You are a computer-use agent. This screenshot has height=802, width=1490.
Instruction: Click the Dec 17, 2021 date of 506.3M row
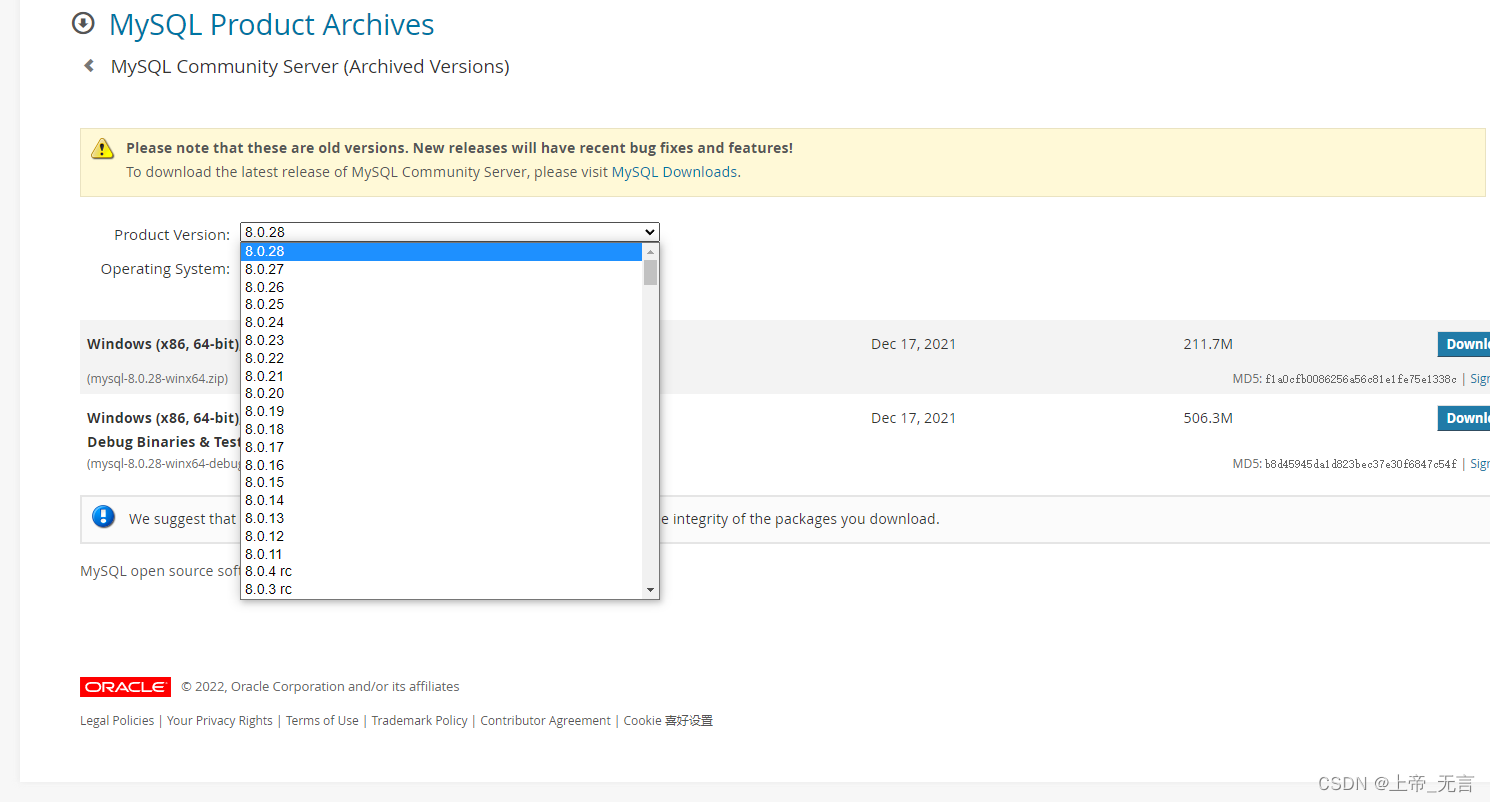pos(913,418)
